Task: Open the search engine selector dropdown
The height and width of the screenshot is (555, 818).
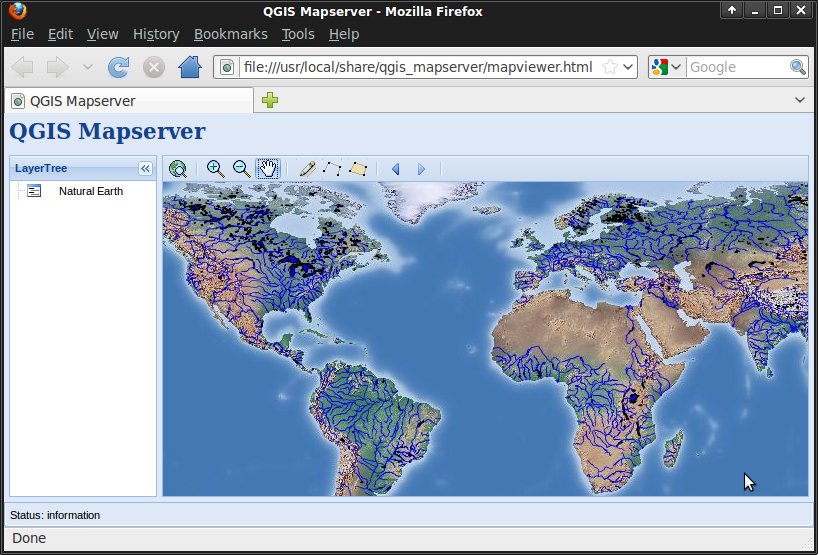Action: coord(666,67)
